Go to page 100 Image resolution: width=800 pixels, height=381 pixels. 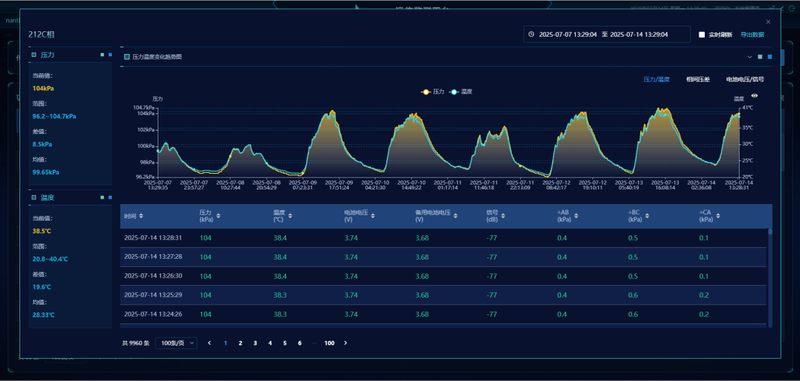tap(329, 343)
